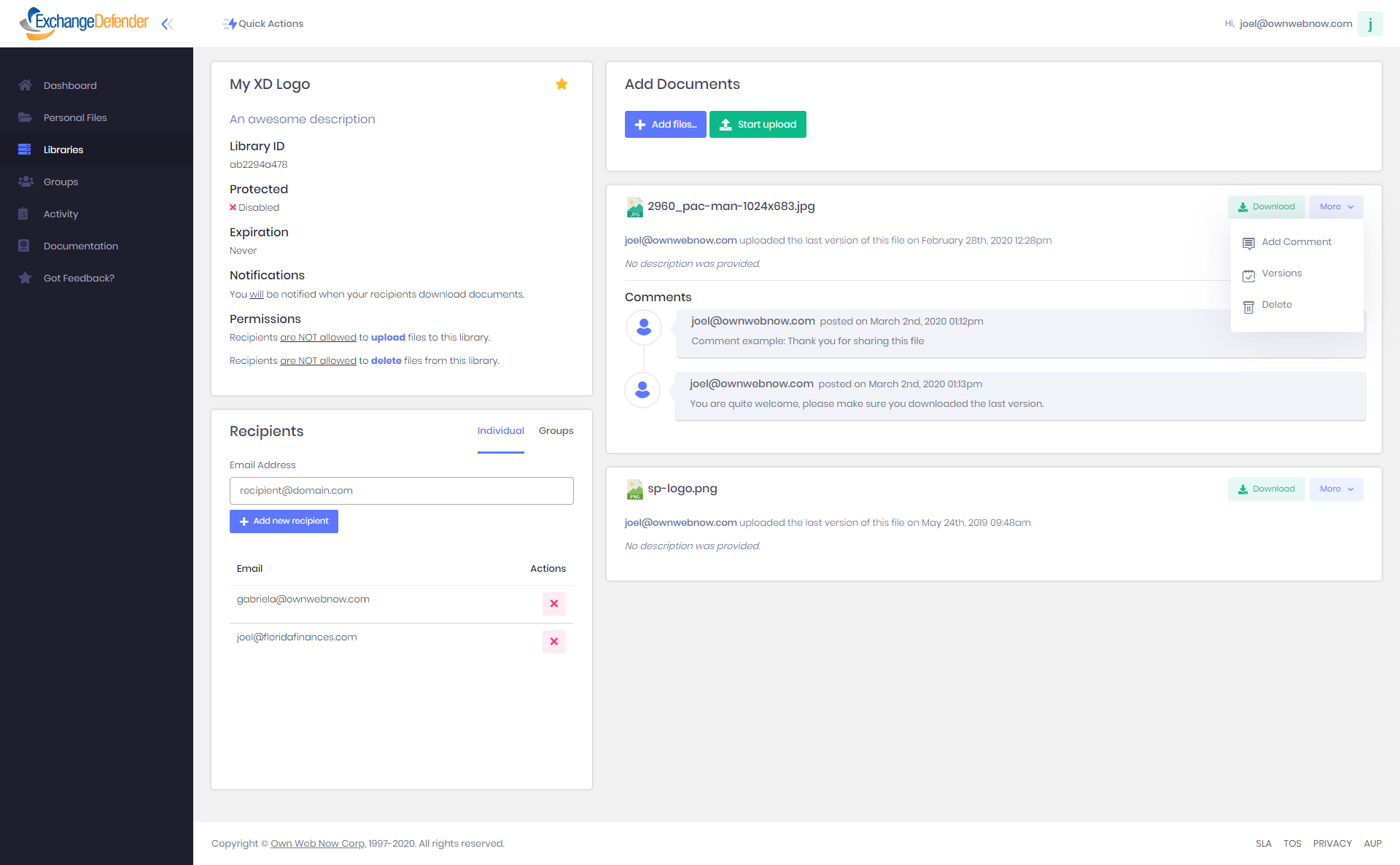This screenshot has width=1400, height=865.
Task: Open Documentation from the sidebar
Action: [x=80, y=246]
